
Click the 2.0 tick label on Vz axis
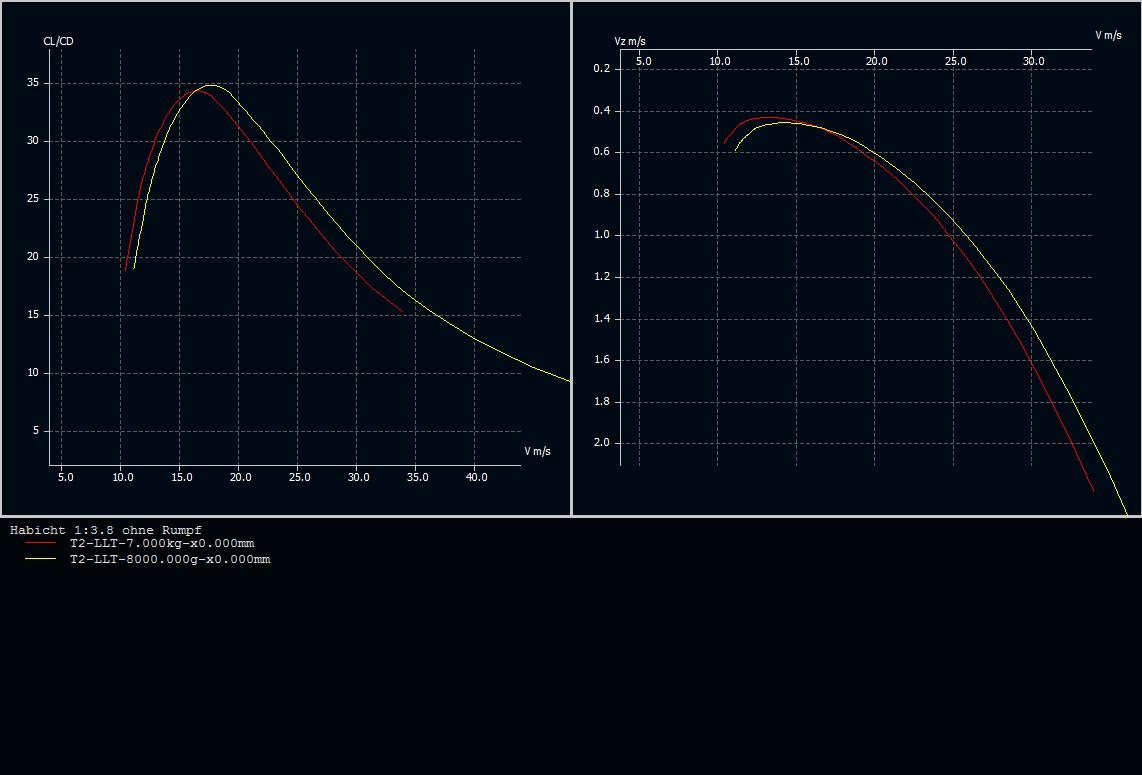pos(601,443)
